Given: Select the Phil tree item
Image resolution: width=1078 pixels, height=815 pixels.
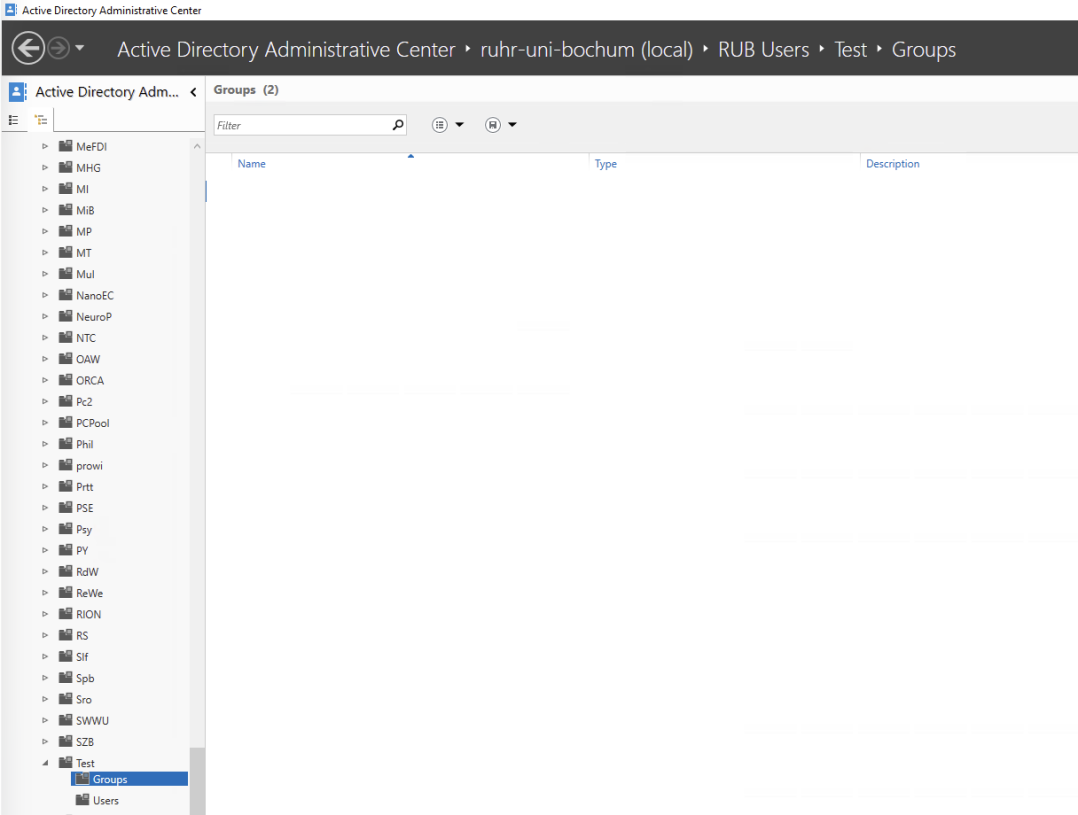Looking at the screenshot, I should point(85,444).
